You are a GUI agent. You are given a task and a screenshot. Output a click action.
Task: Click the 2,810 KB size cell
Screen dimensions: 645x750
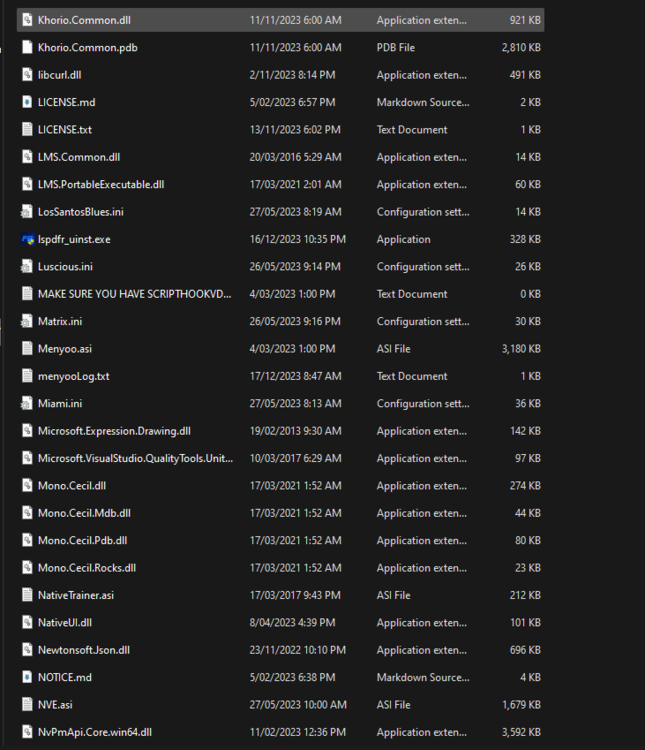coord(521,47)
